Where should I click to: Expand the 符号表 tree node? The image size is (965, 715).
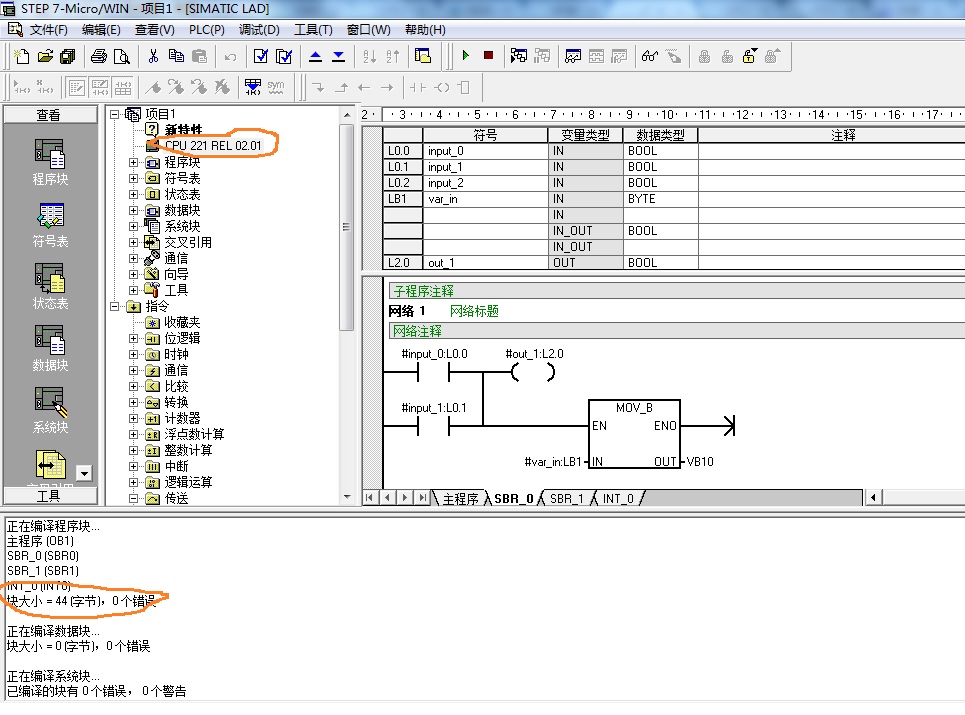133,178
